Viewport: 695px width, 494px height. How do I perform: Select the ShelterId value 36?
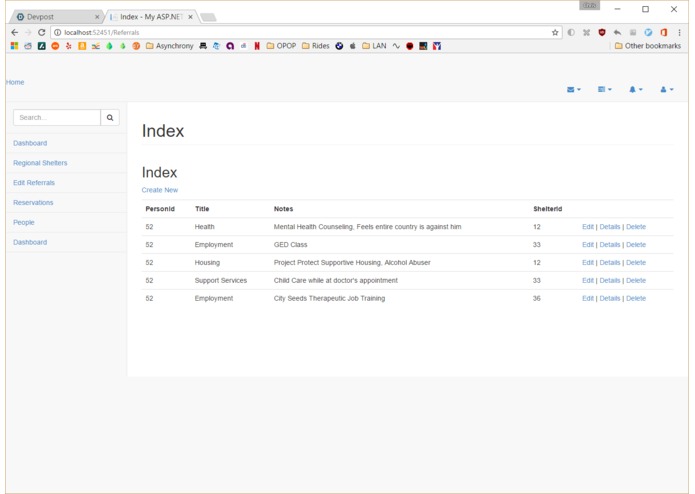coord(537,299)
